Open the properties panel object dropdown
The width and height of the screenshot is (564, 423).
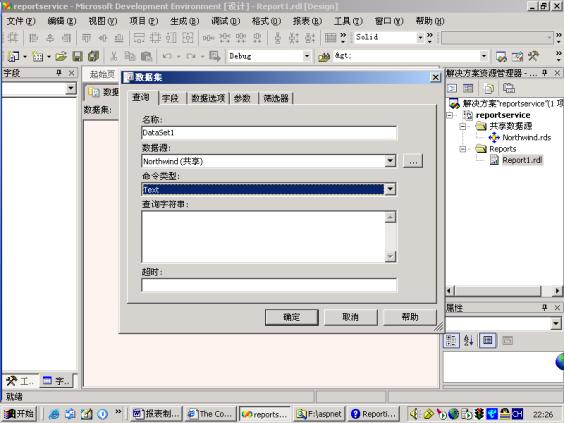[x=556, y=323]
